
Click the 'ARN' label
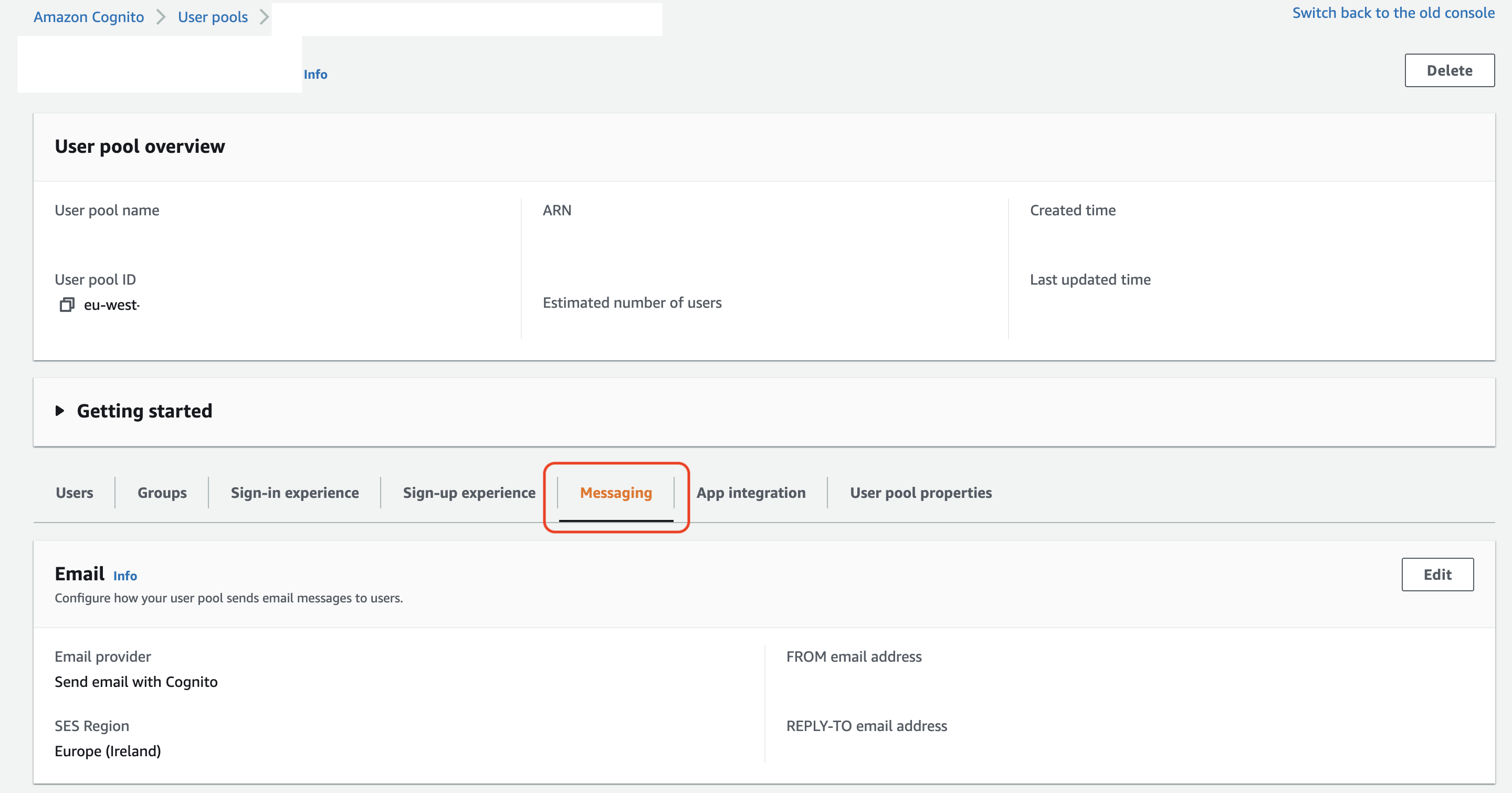[x=556, y=210]
